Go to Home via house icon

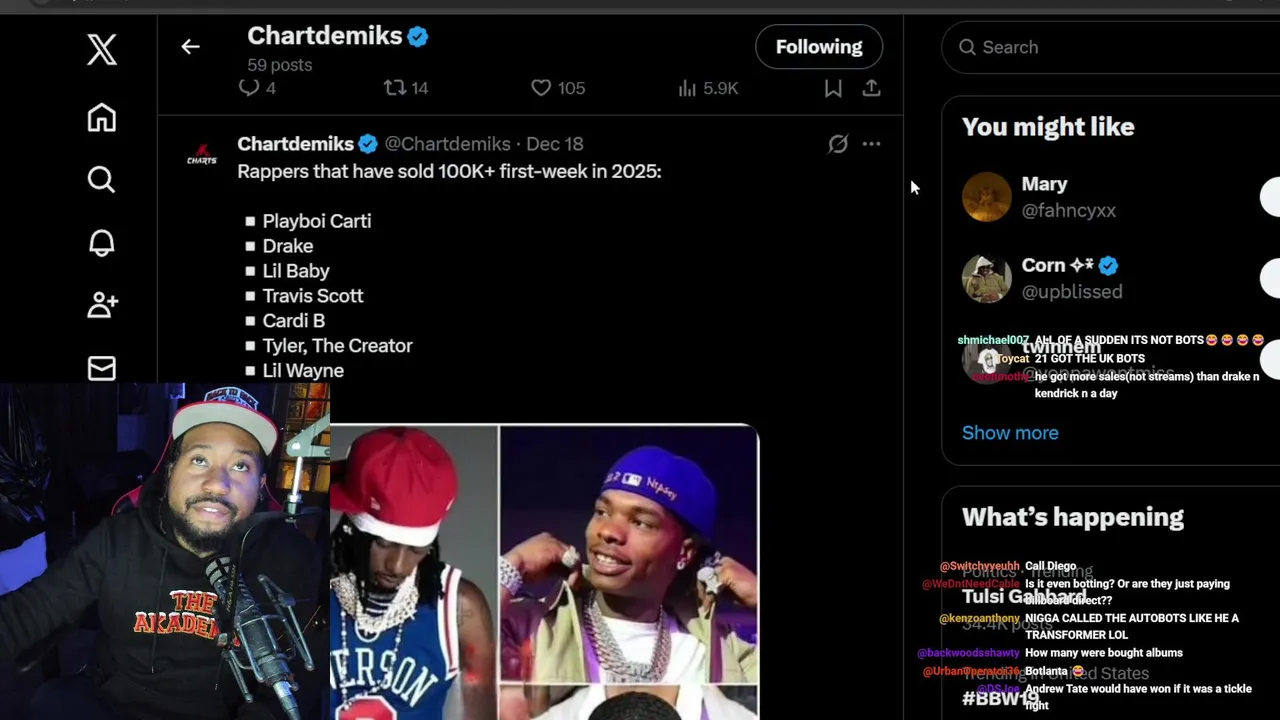click(101, 118)
